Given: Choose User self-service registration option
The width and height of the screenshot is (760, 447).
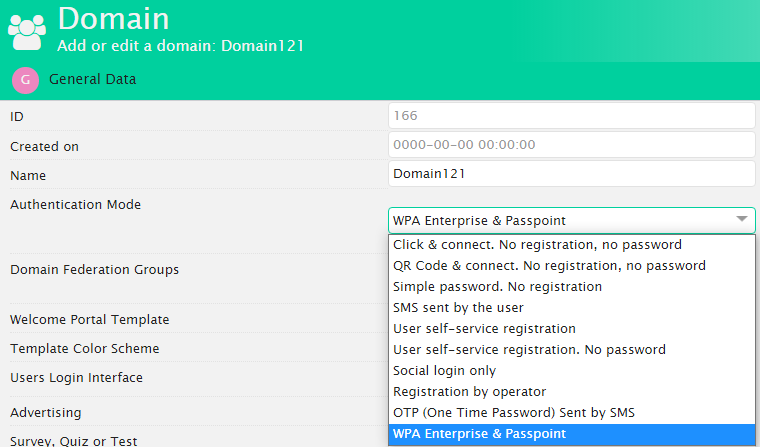Looking at the screenshot, I should (x=484, y=329).
